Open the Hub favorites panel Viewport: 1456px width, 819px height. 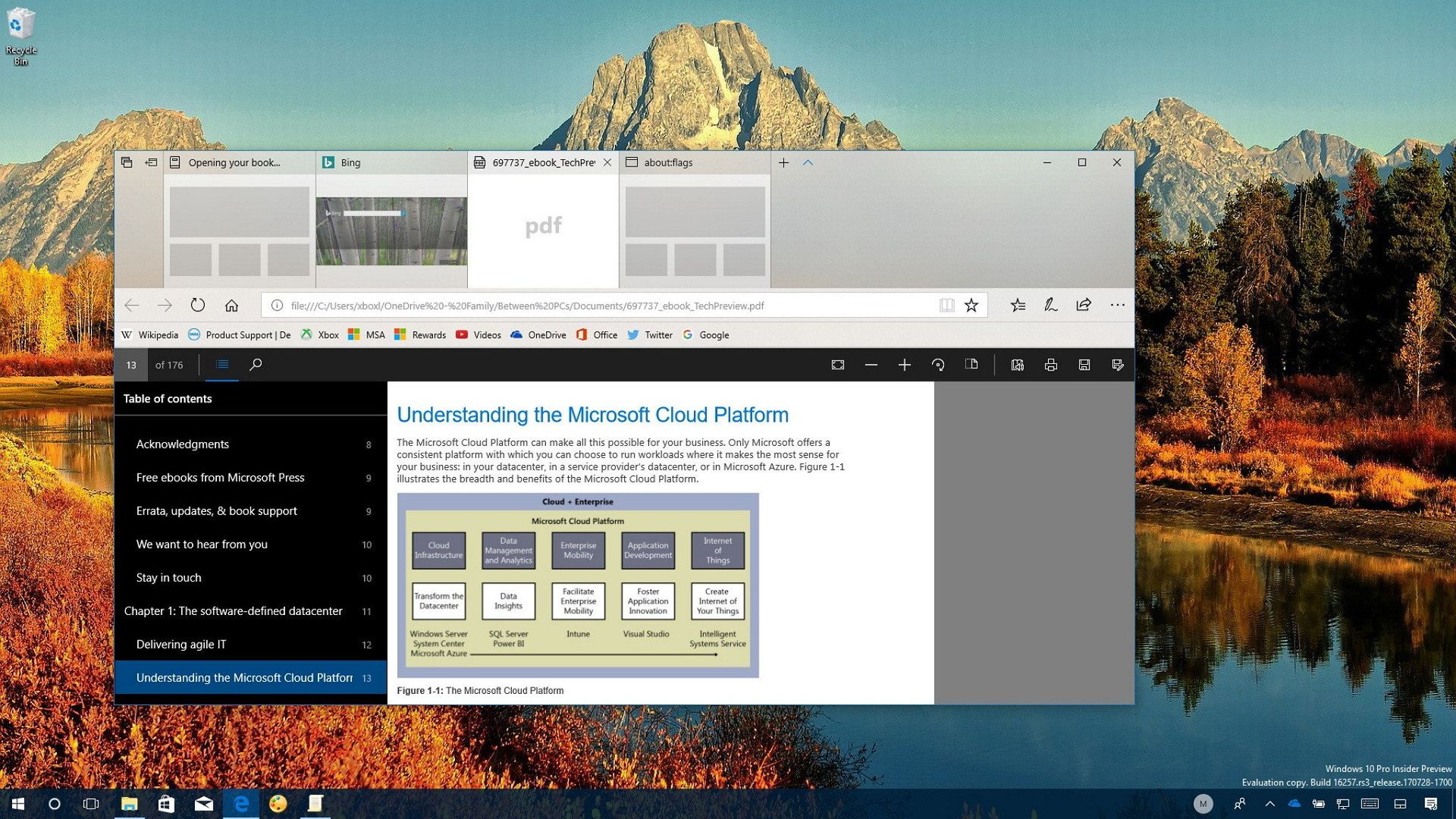[1018, 305]
